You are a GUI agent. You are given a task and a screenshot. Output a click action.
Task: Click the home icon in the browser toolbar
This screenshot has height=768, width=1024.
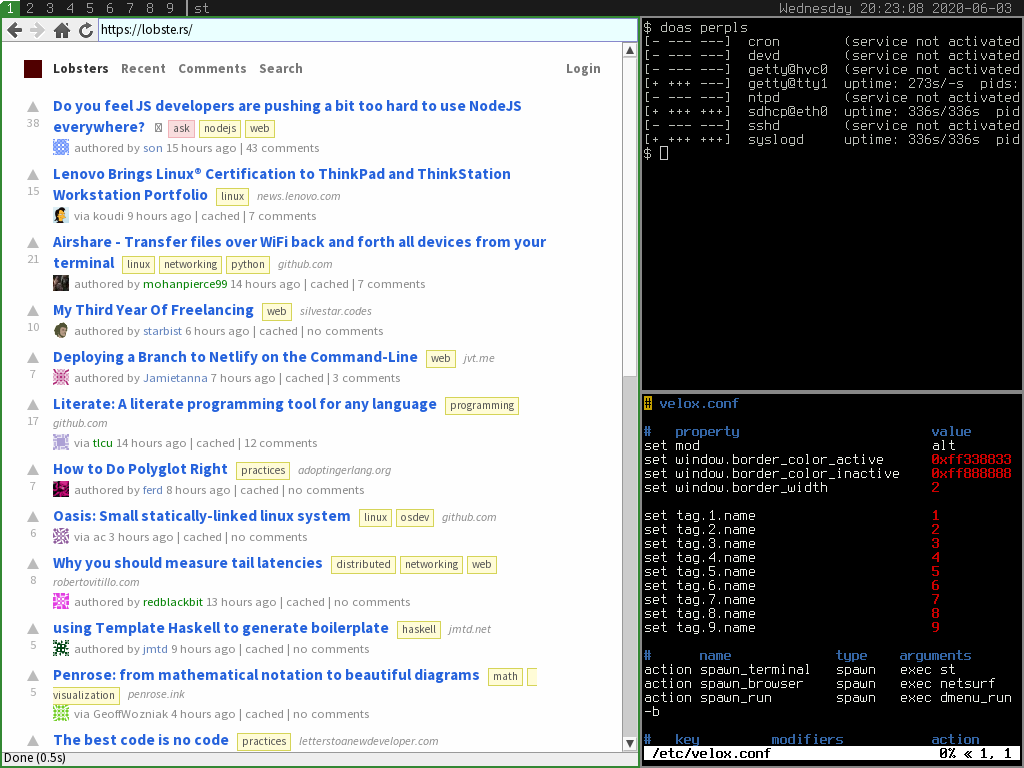coord(62,30)
